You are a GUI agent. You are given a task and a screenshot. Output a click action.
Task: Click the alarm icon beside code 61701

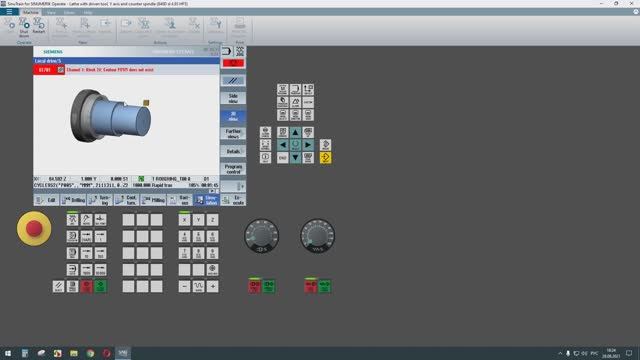click(x=61, y=70)
